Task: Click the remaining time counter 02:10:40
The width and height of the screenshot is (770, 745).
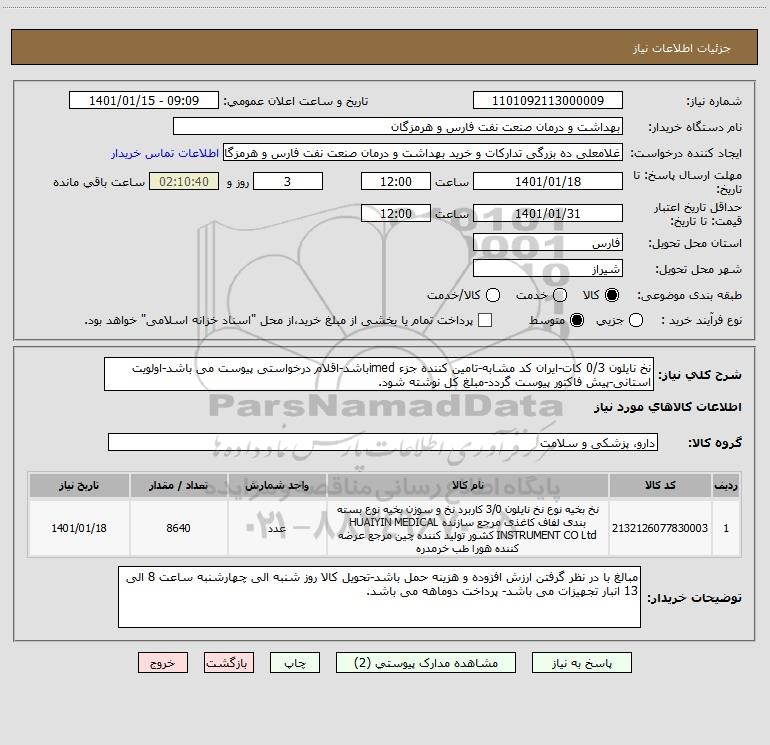Action: [x=184, y=181]
